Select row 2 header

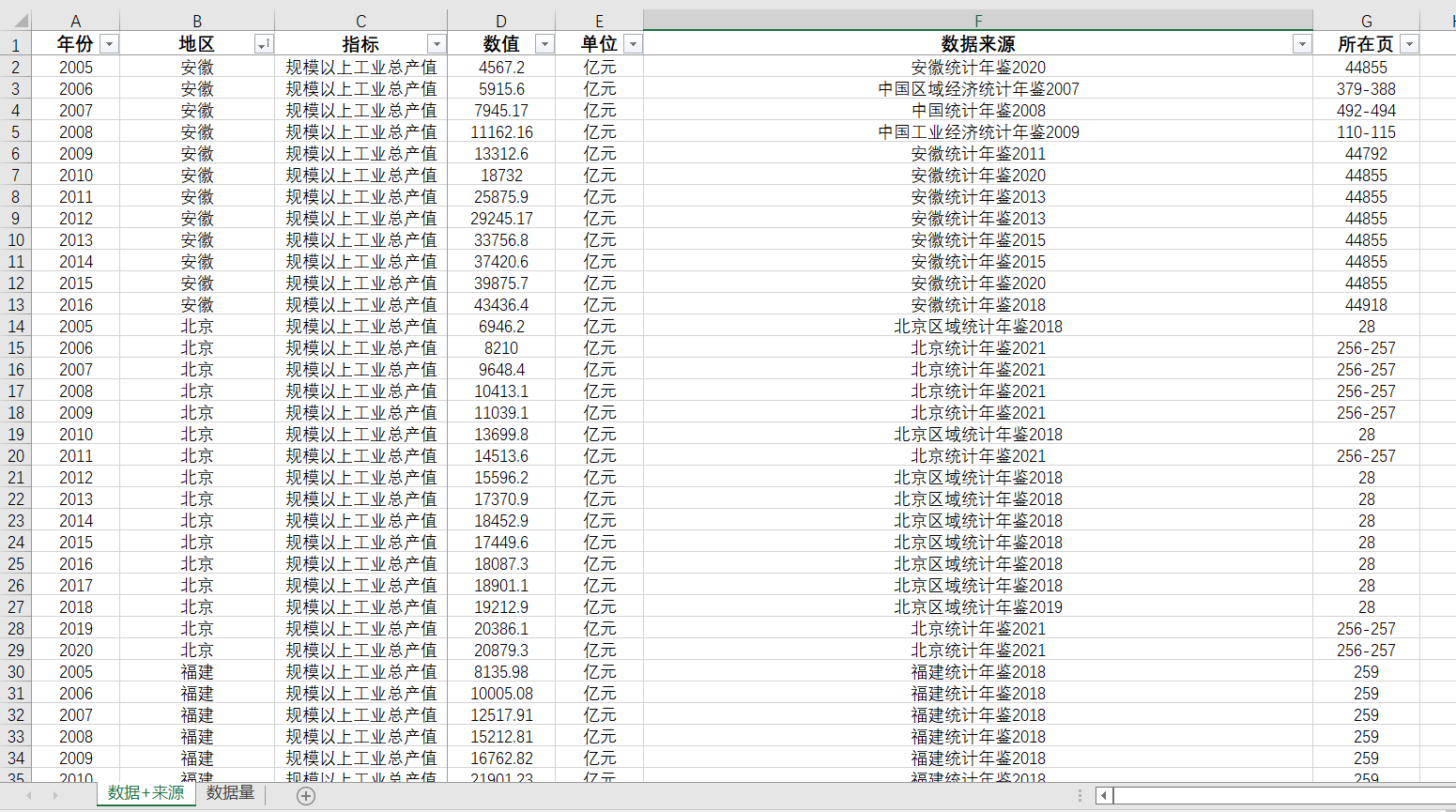tap(16, 67)
